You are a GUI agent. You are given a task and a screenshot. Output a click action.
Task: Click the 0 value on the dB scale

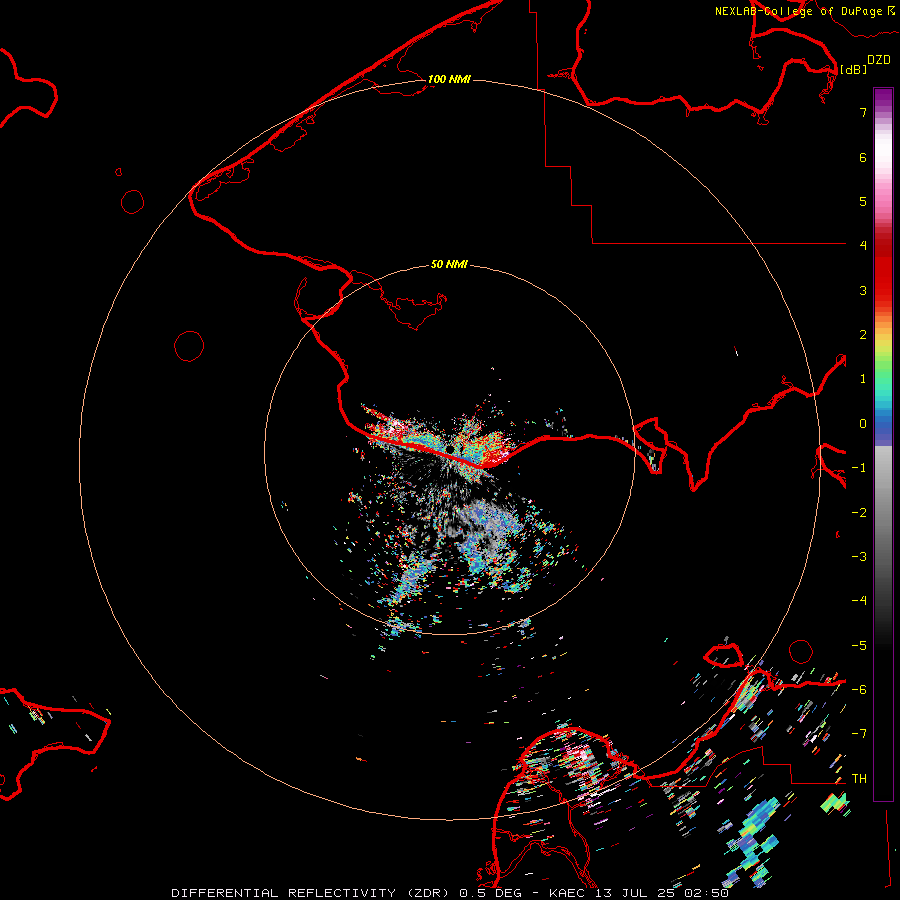pyautogui.click(x=863, y=424)
